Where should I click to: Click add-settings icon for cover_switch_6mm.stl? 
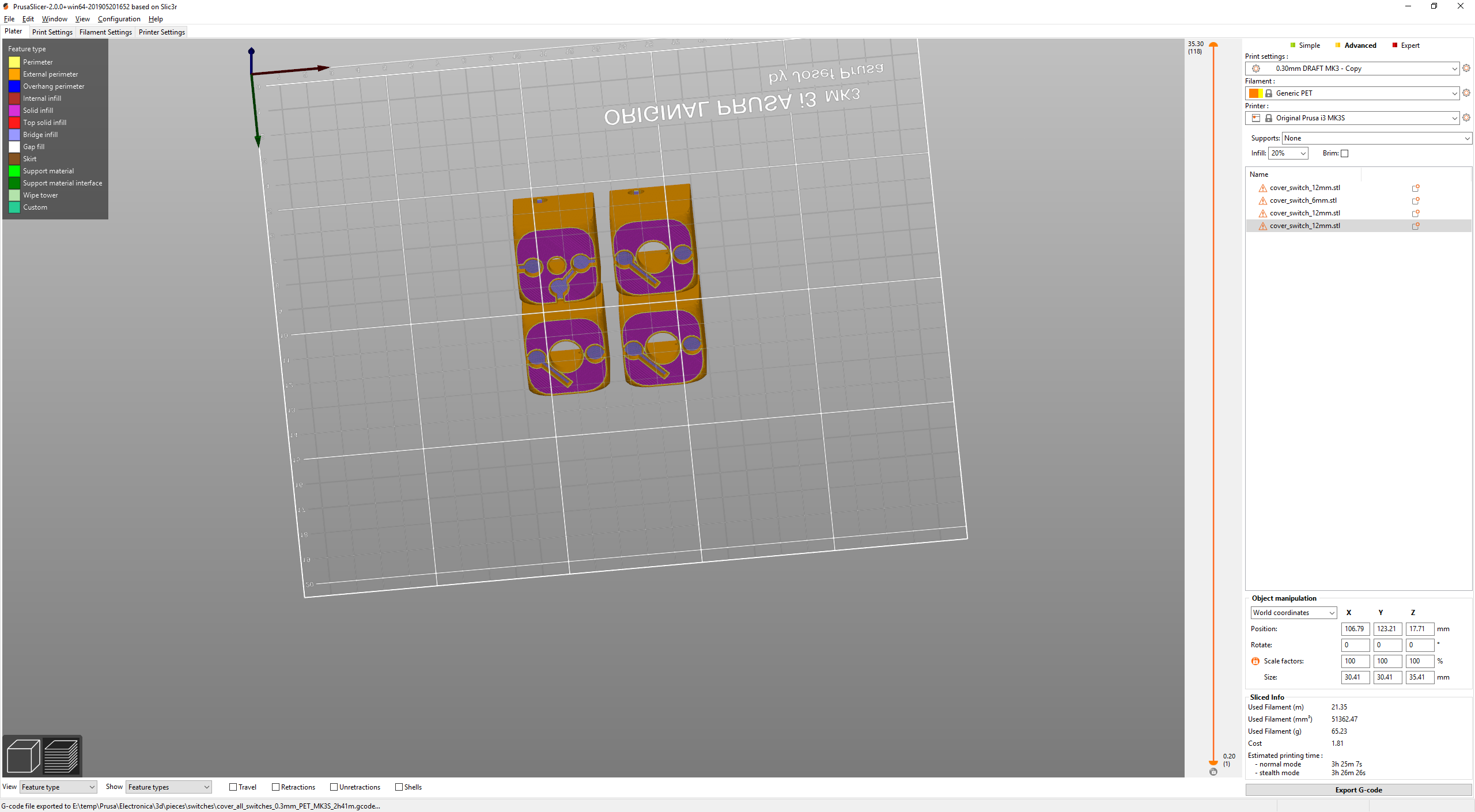click(x=1415, y=201)
